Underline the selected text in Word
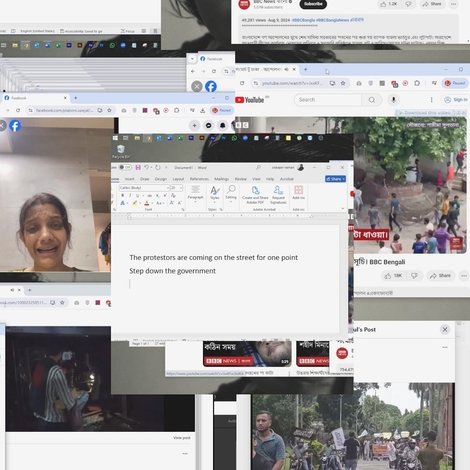Screen dimensions: 470x470 click(x=137, y=195)
